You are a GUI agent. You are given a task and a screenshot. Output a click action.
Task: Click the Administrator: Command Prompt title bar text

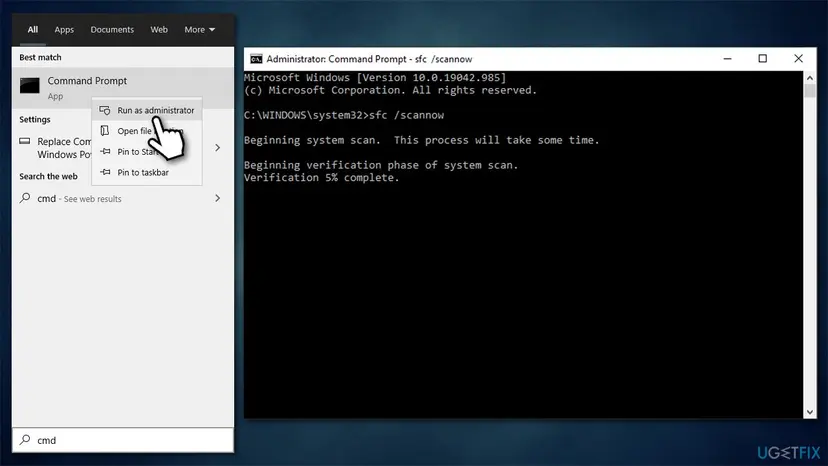[369, 59]
